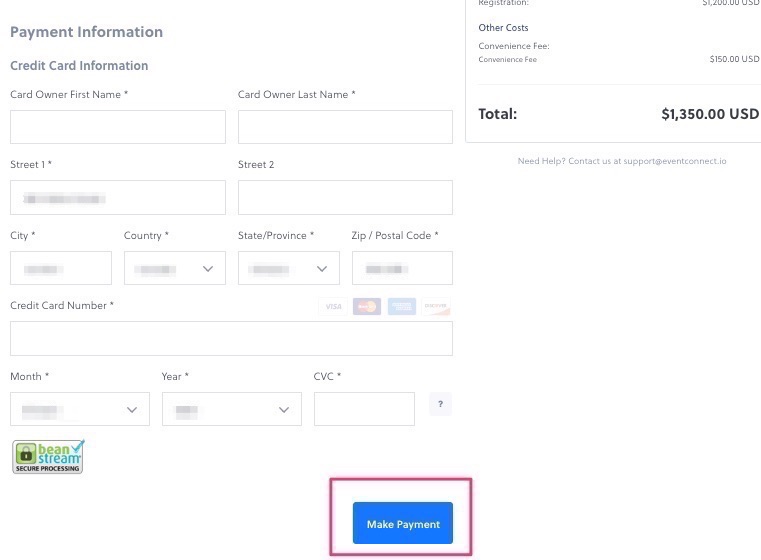Viewport: 761px width, 560px height.
Task: Select the expiry Year dropdown
Action: 232,409
